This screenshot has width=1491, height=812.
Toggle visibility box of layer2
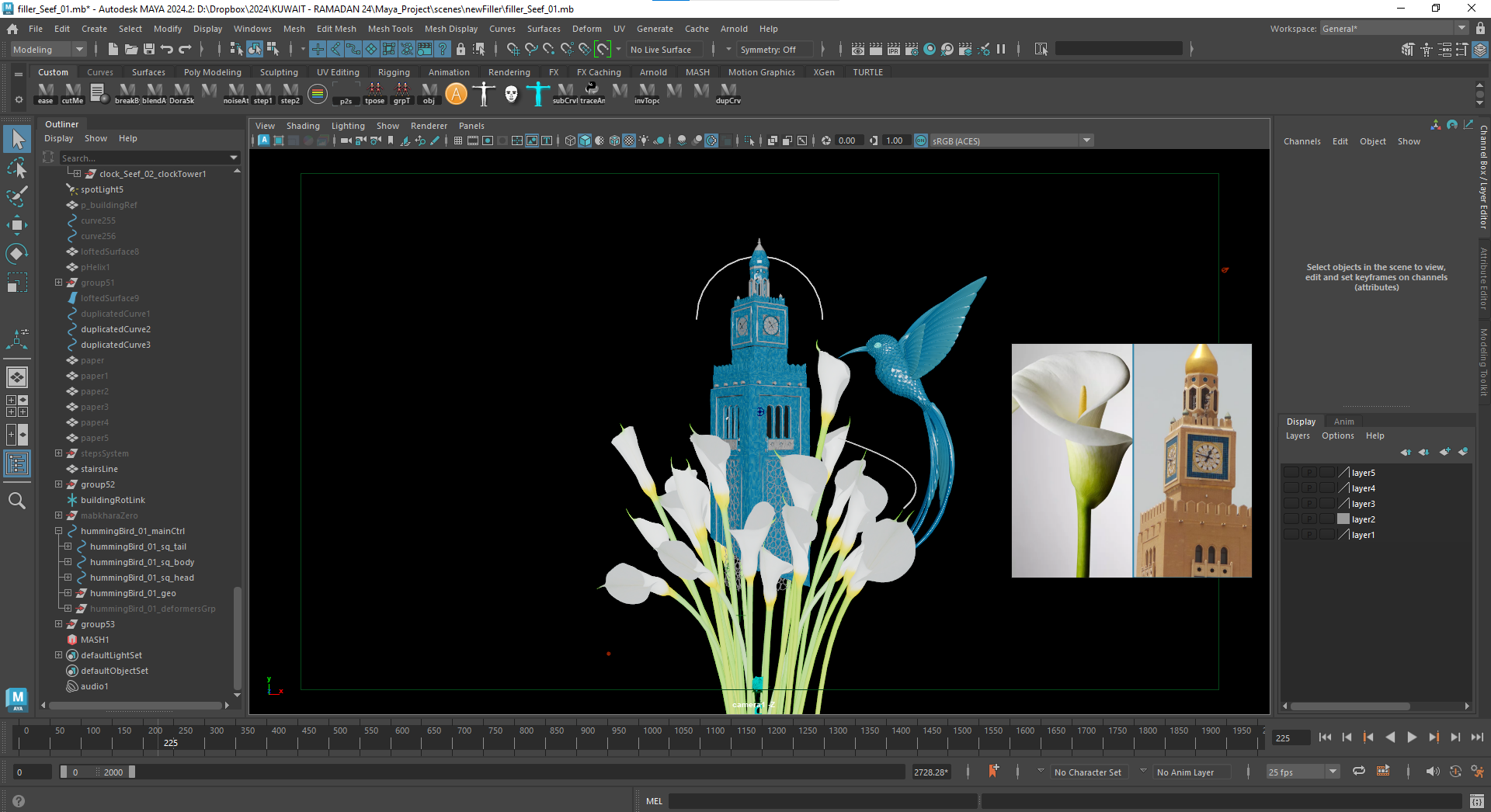coord(1291,519)
